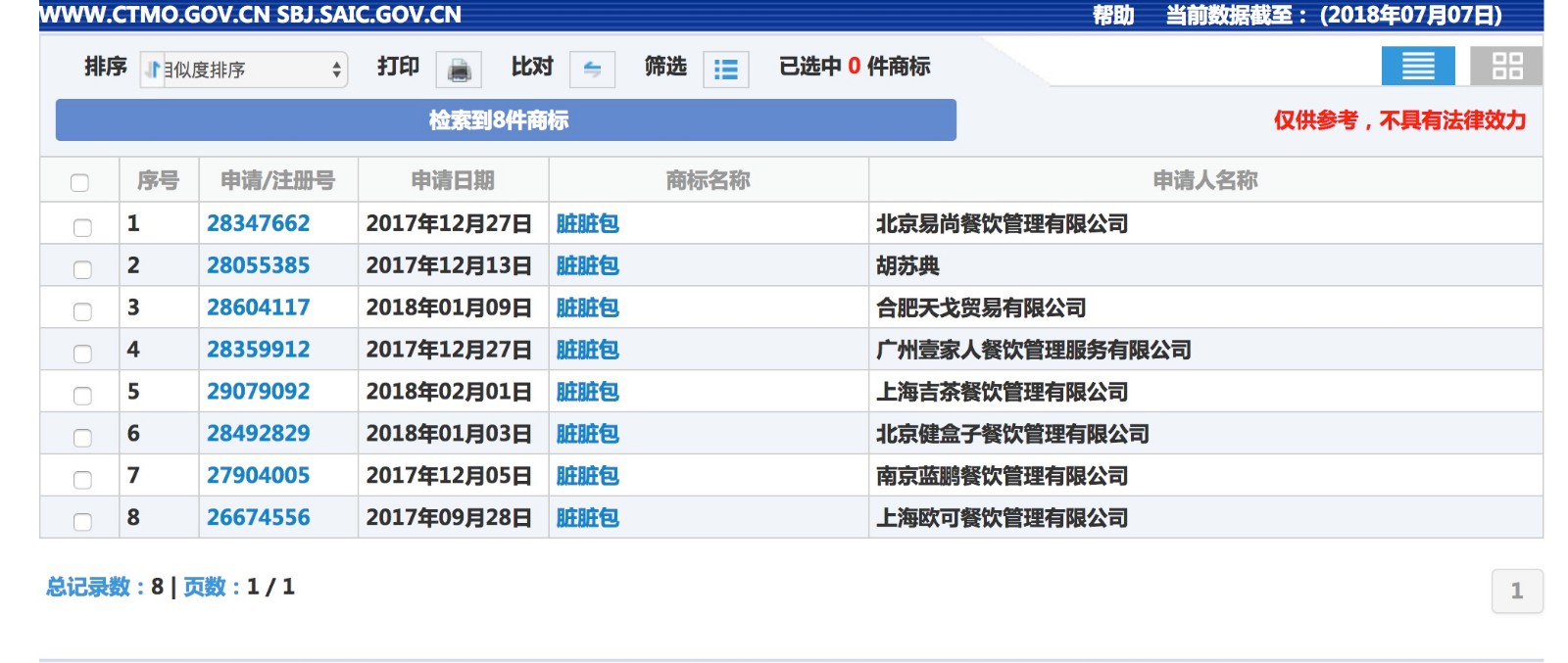The height and width of the screenshot is (663, 1568).
Task: Tick the checkbox for row 4
Action: point(82,354)
